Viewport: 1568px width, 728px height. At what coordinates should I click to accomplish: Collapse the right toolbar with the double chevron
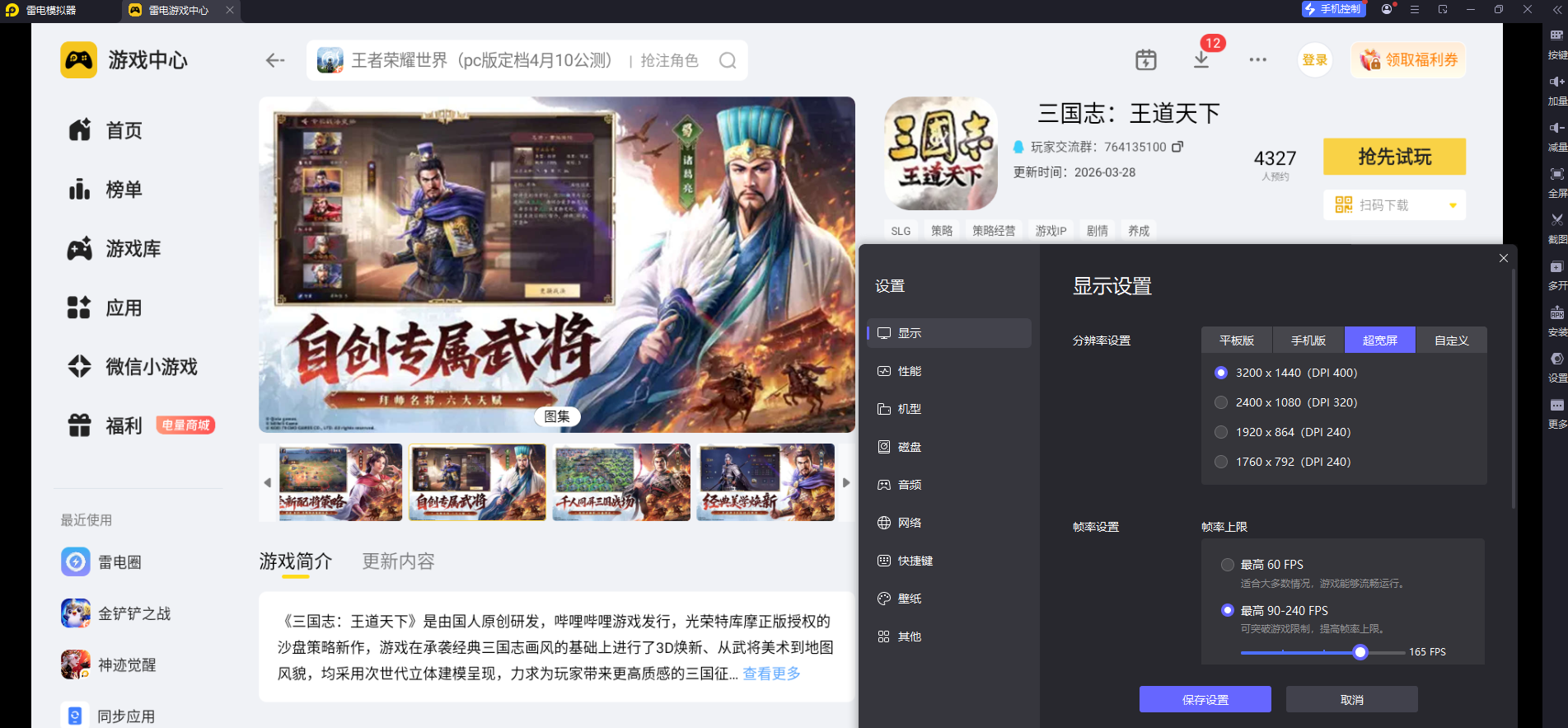pyautogui.click(x=1556, y=10)
